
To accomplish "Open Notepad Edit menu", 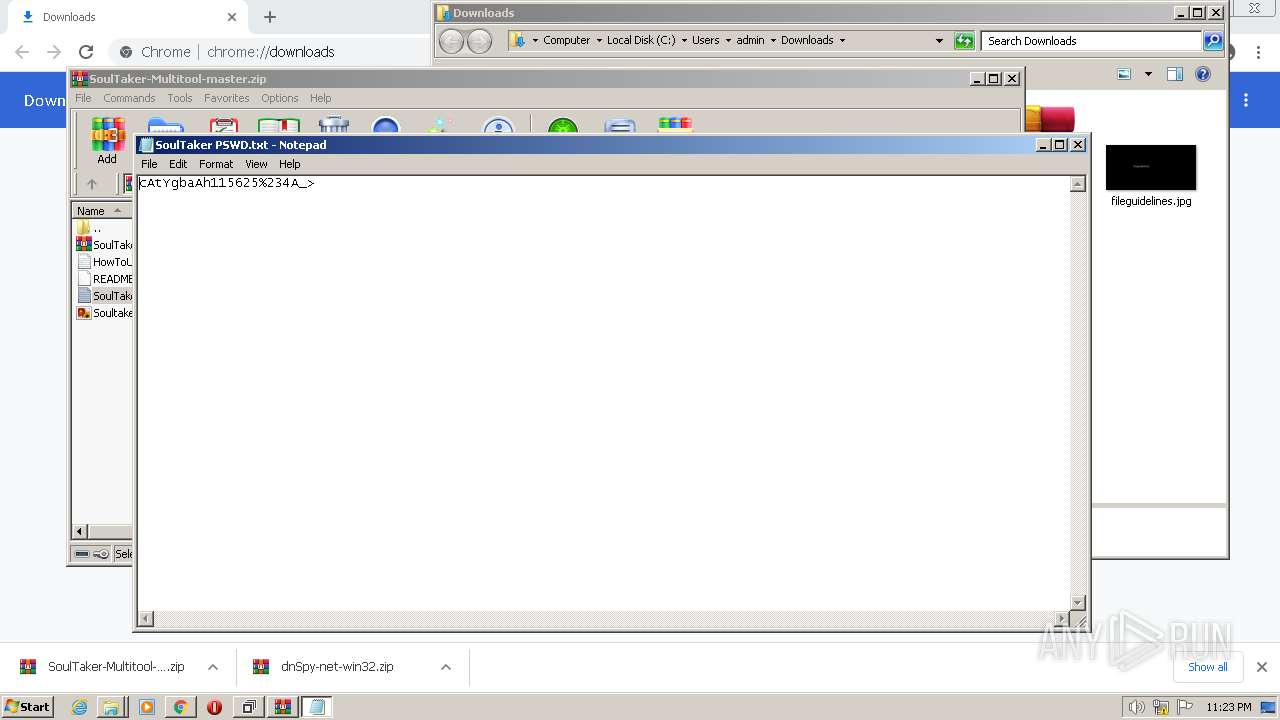I will point(178,164).
